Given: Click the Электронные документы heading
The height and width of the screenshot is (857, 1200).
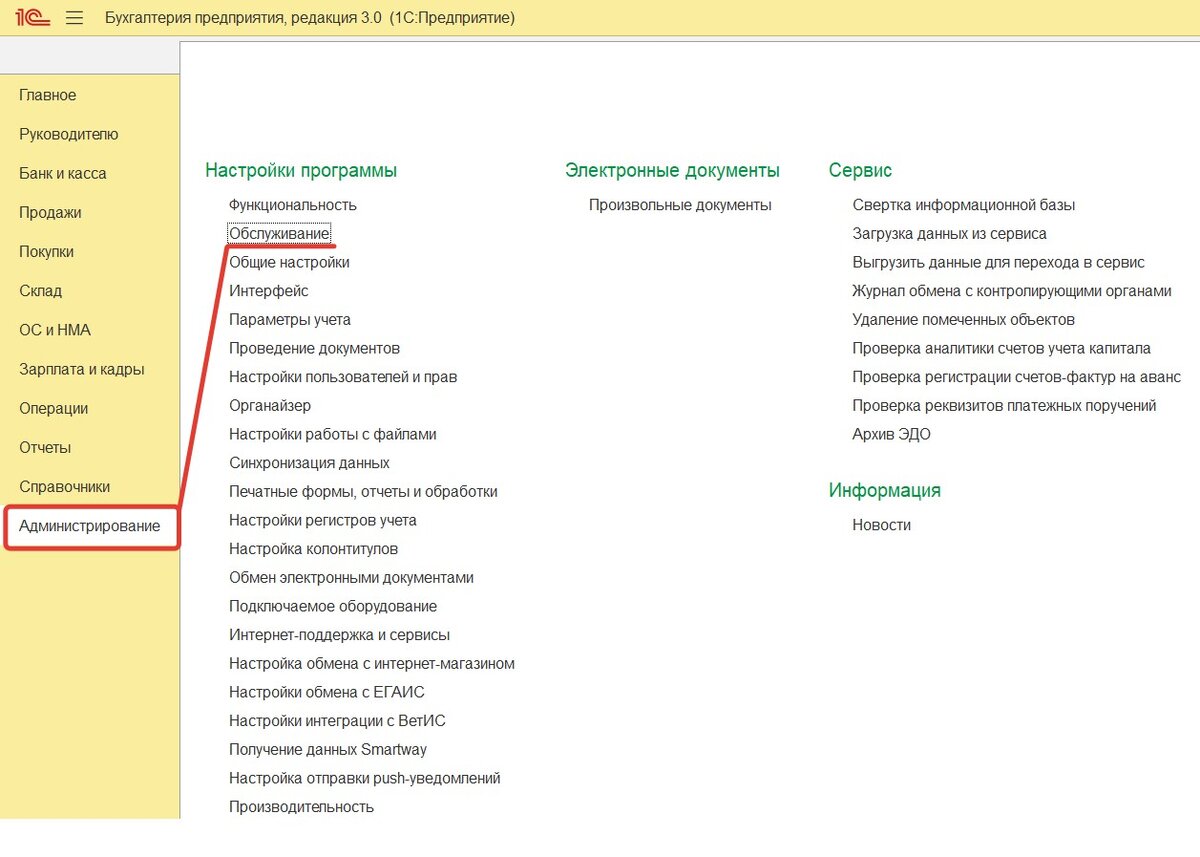Looking at the screenshot, I should pyautogui.click(x=672, y=171).
